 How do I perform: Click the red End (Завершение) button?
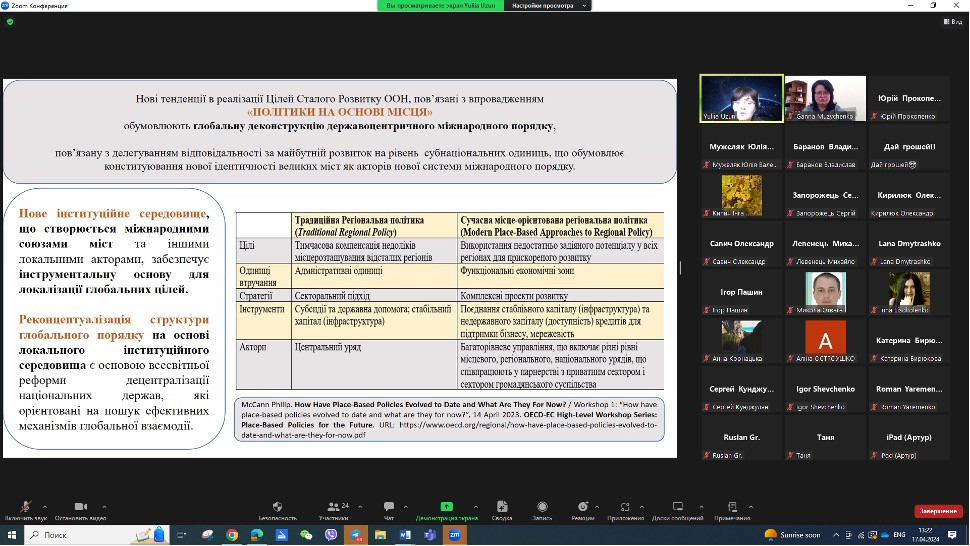coord(938,510)
